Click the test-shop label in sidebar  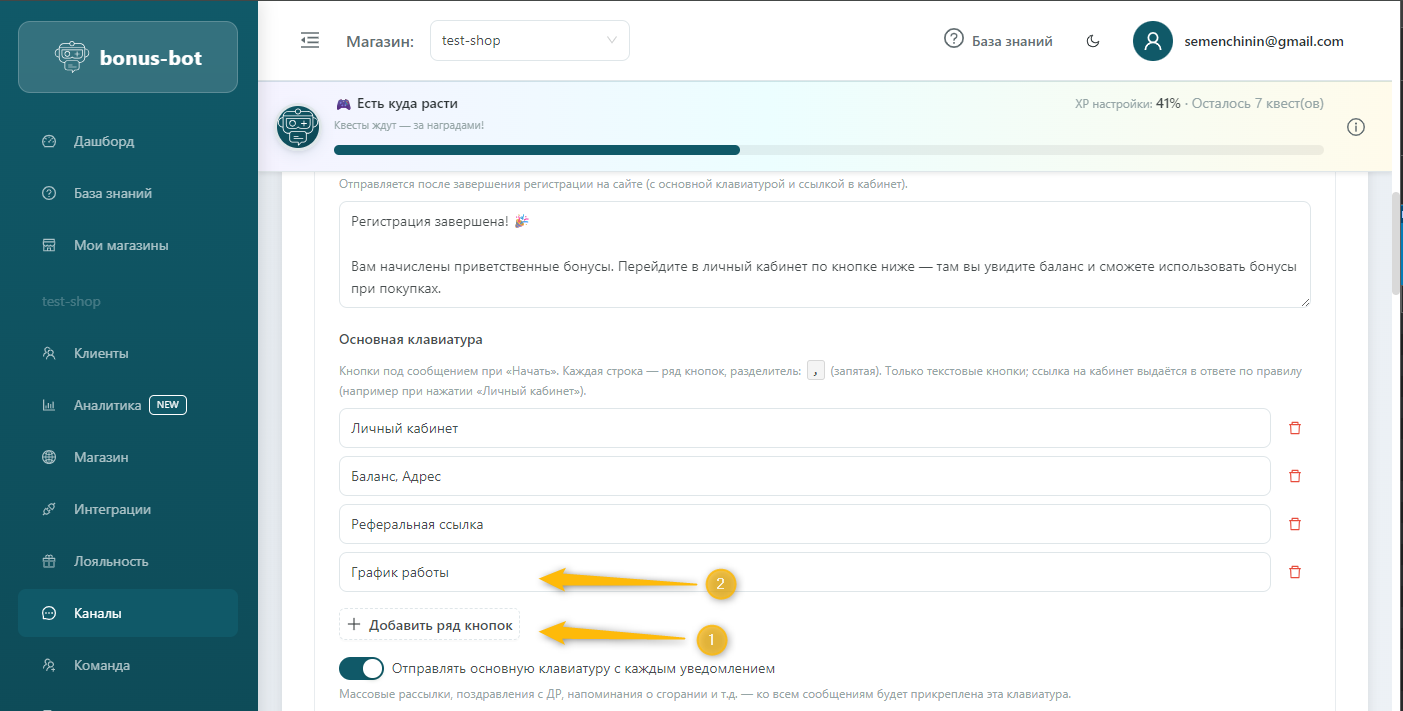pos(71,301)
